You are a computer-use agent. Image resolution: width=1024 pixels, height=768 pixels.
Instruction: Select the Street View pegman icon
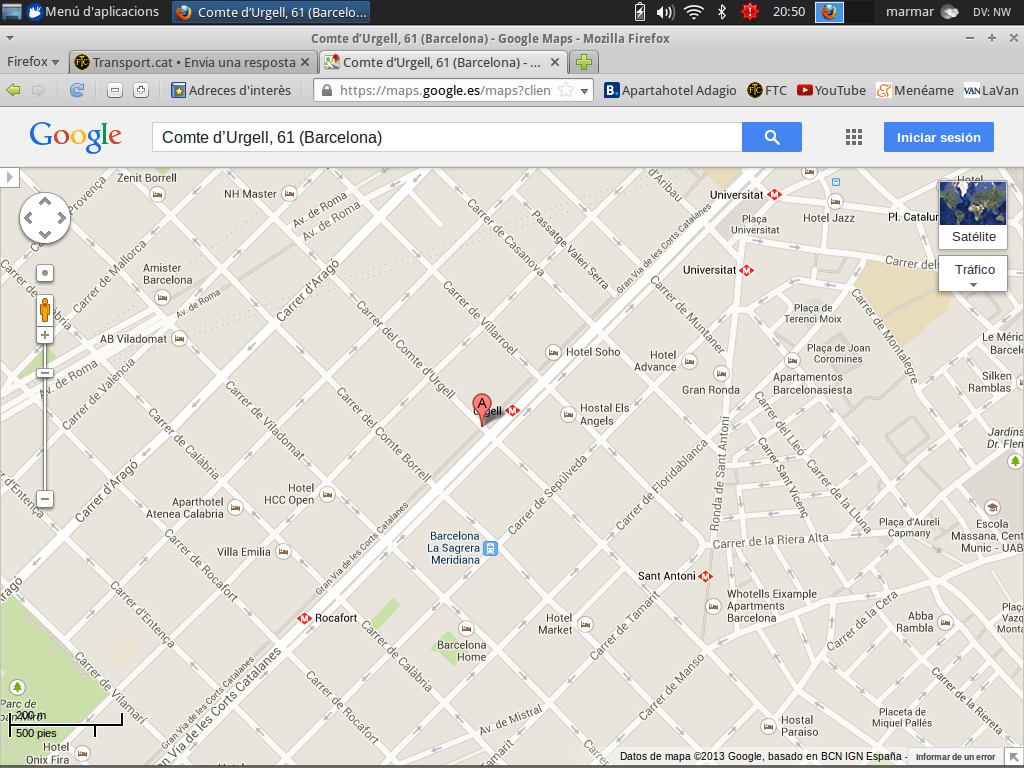pyautogui.click(x=44, y=309)
